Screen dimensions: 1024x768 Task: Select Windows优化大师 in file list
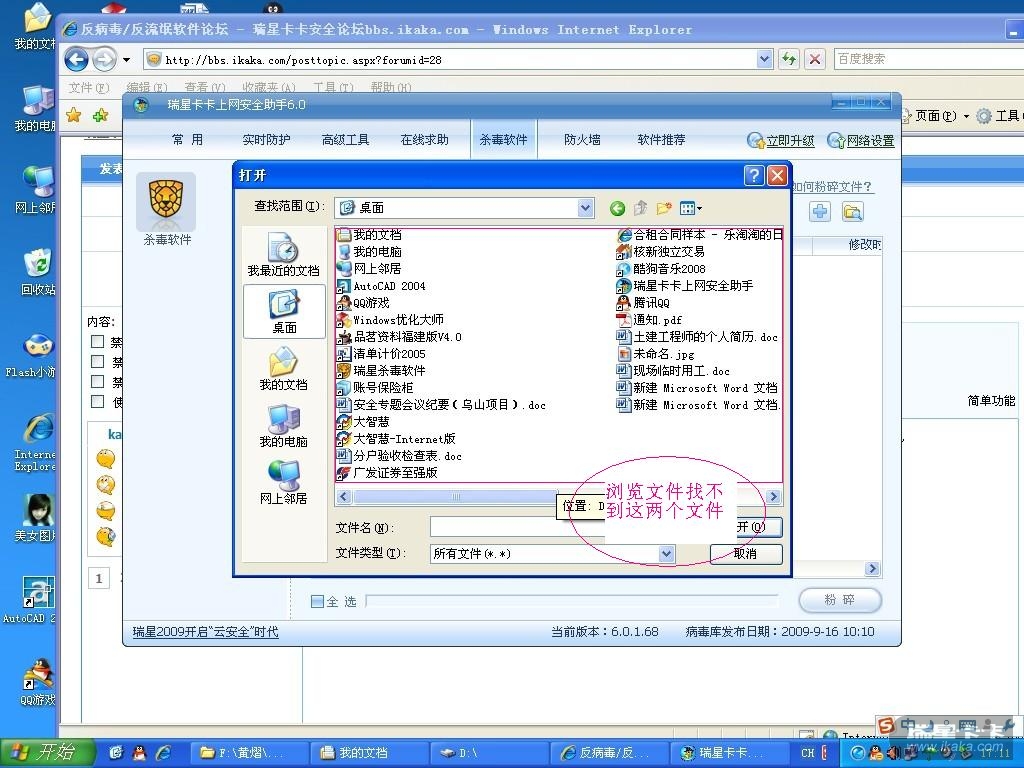coord(390,320)
